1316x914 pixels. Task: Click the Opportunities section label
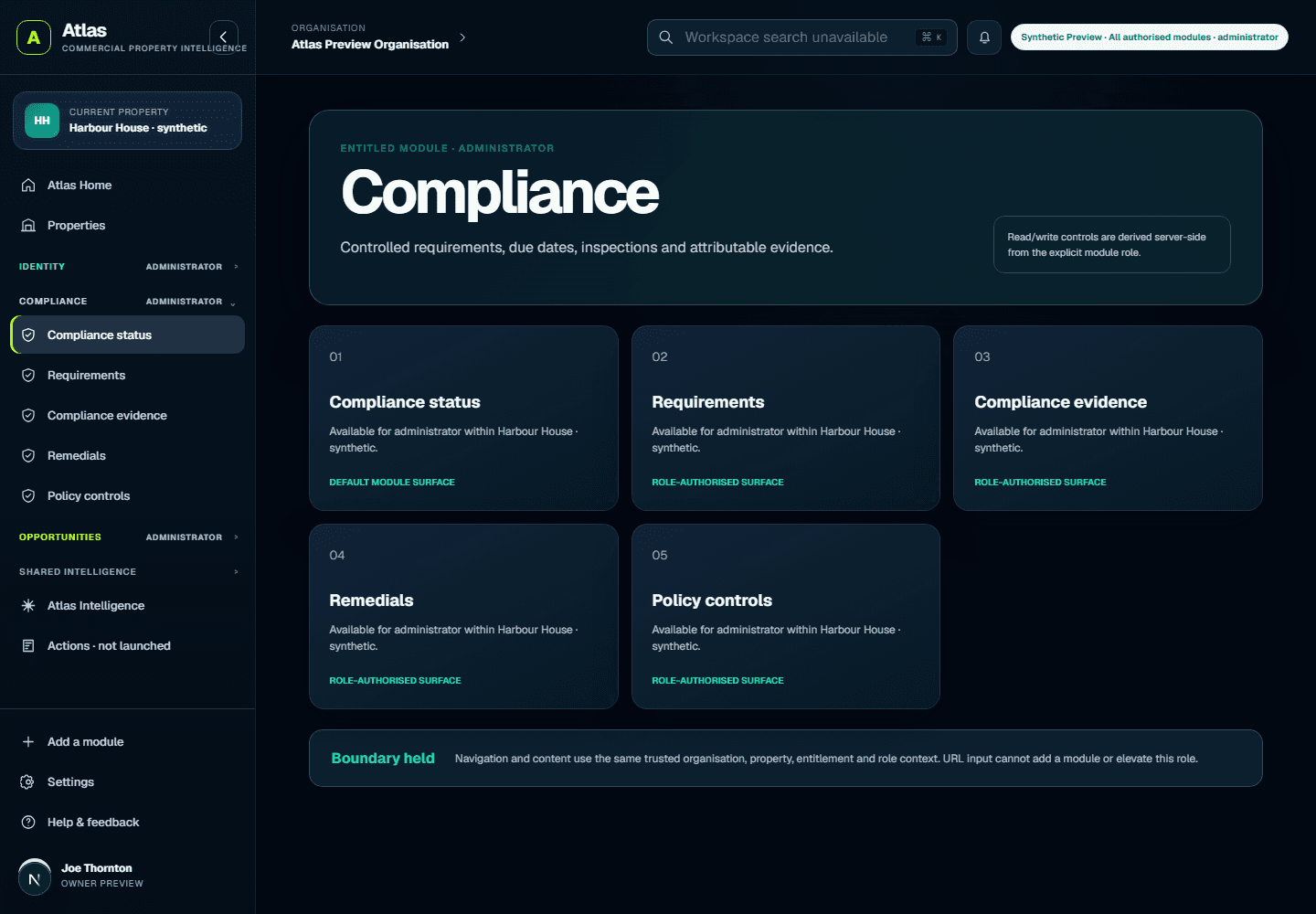click(60, 537)
